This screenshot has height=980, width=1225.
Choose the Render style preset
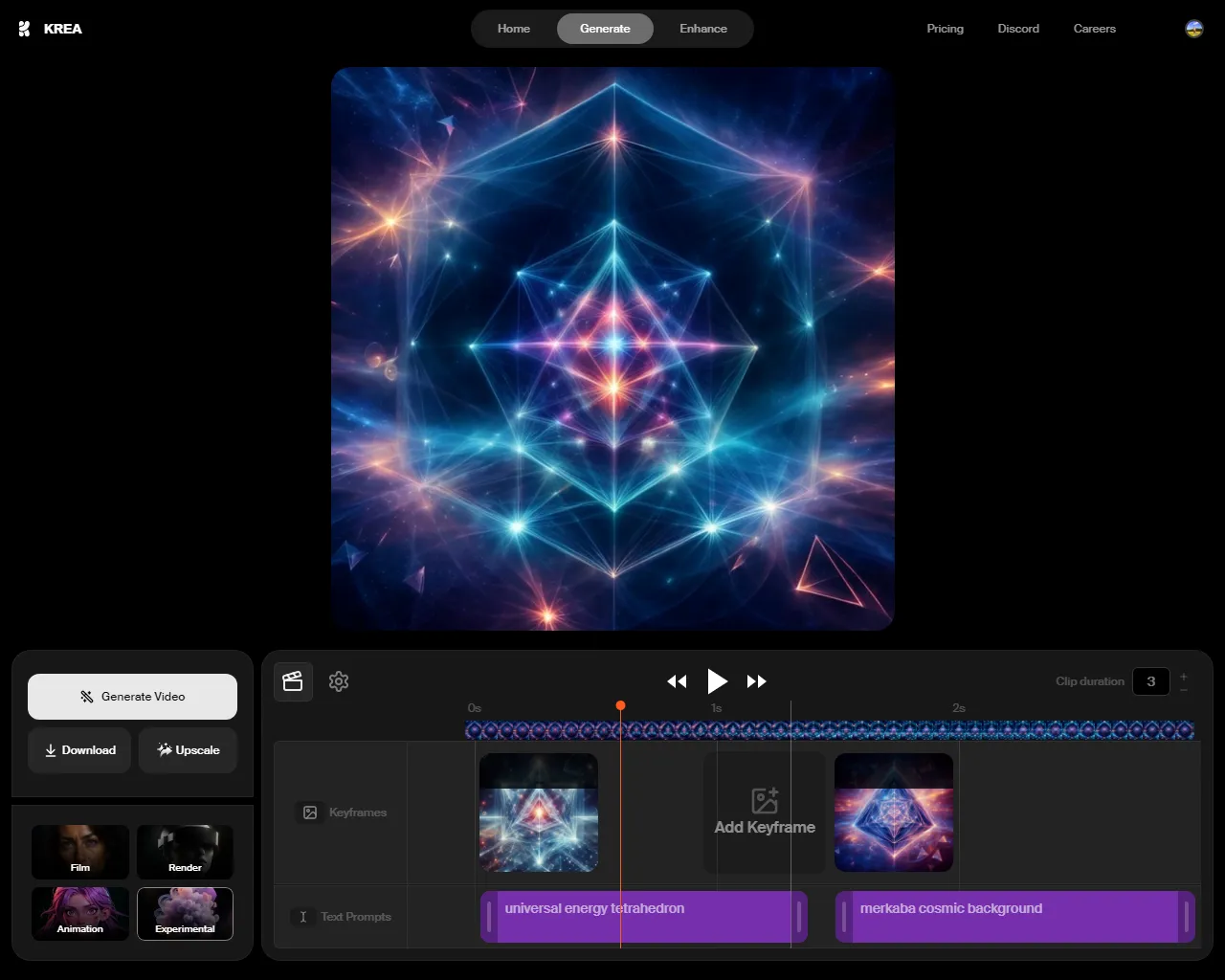[x=185, y=852]
